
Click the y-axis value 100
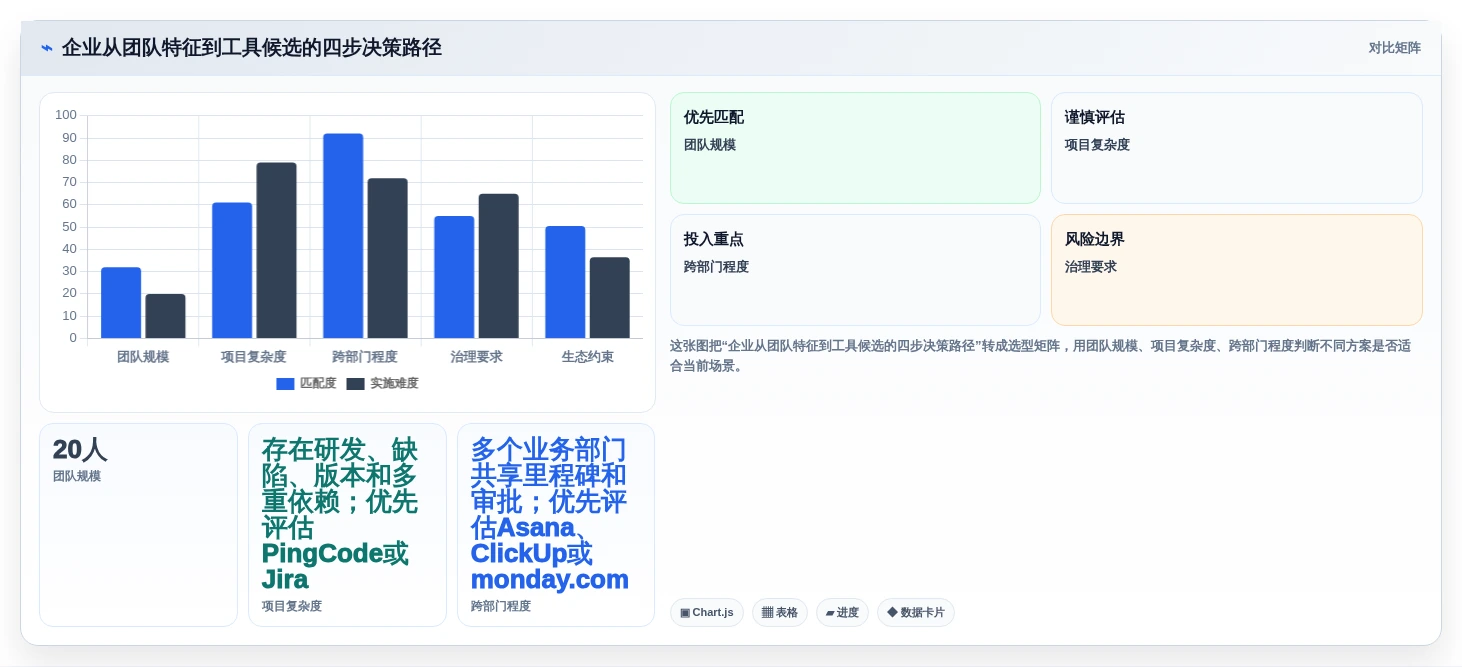(66, 115)
